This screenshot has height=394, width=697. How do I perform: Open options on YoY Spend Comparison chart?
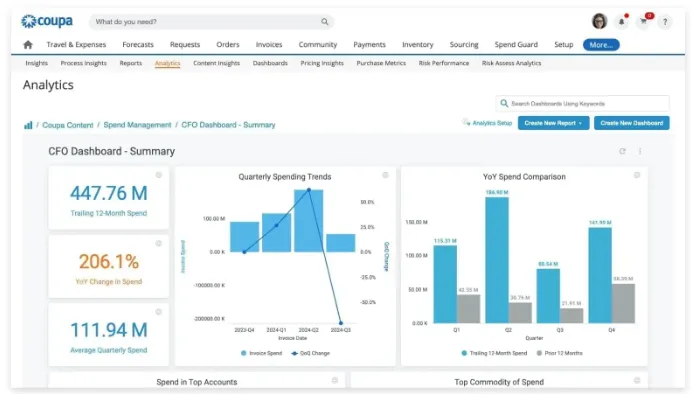(637, 175)
